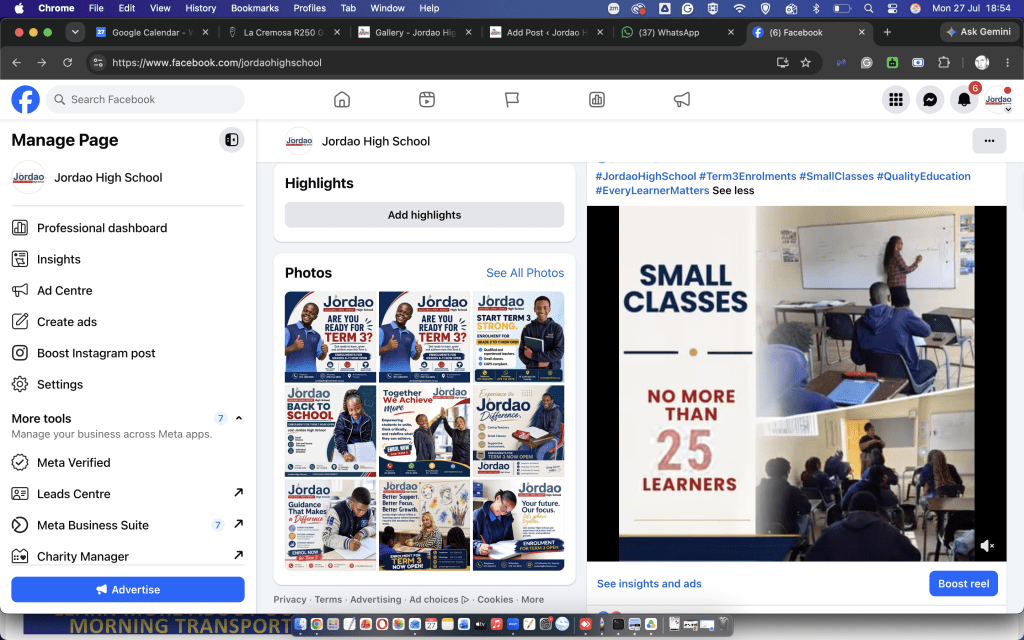1024x640 pixels.
Task: Open the Back To School photo thumbnail
Action: coord(330,431)
